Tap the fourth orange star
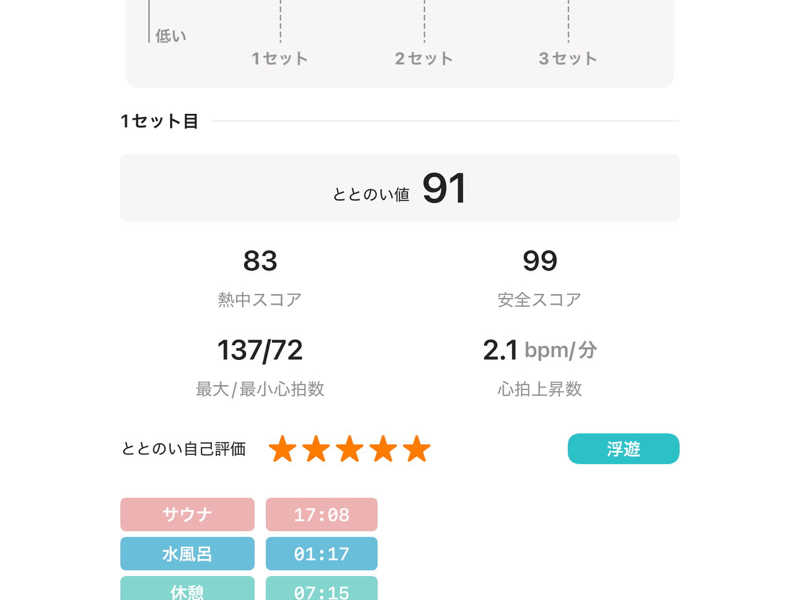The image size is (800, 600). tap(383, 449)
